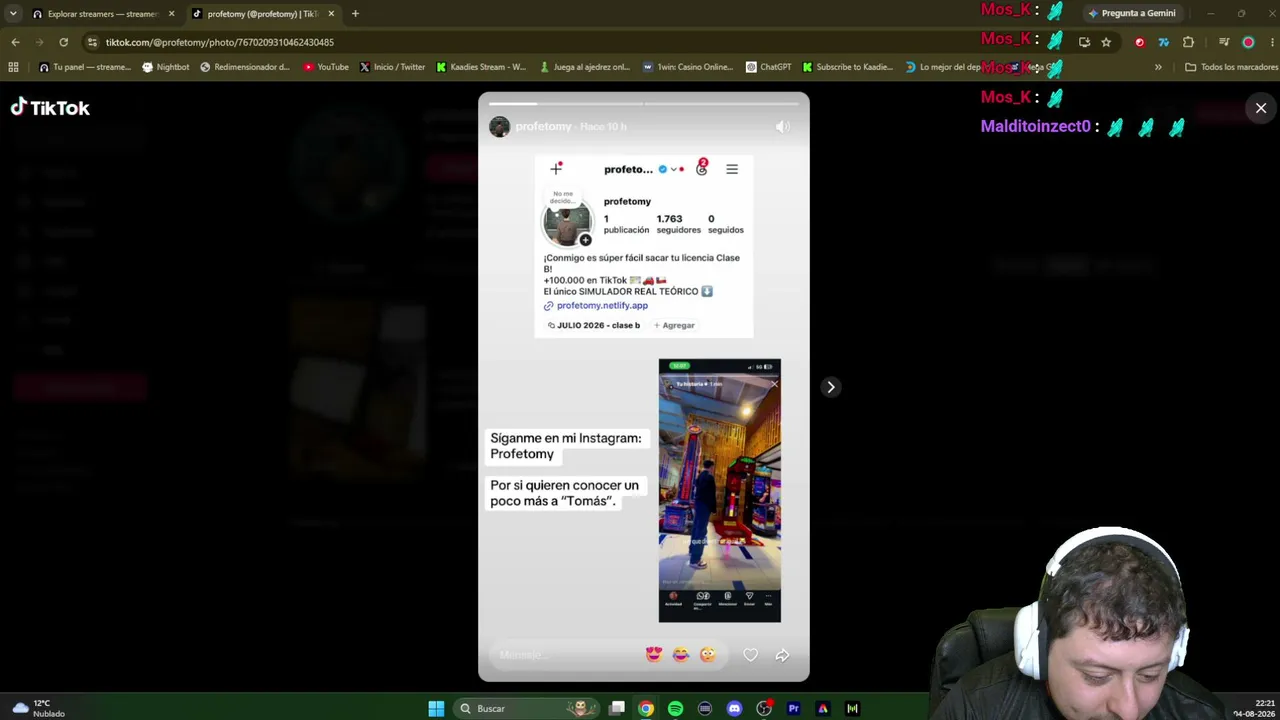Mute the TikTok post sound
1280x720 pixels.
[782, 126]
